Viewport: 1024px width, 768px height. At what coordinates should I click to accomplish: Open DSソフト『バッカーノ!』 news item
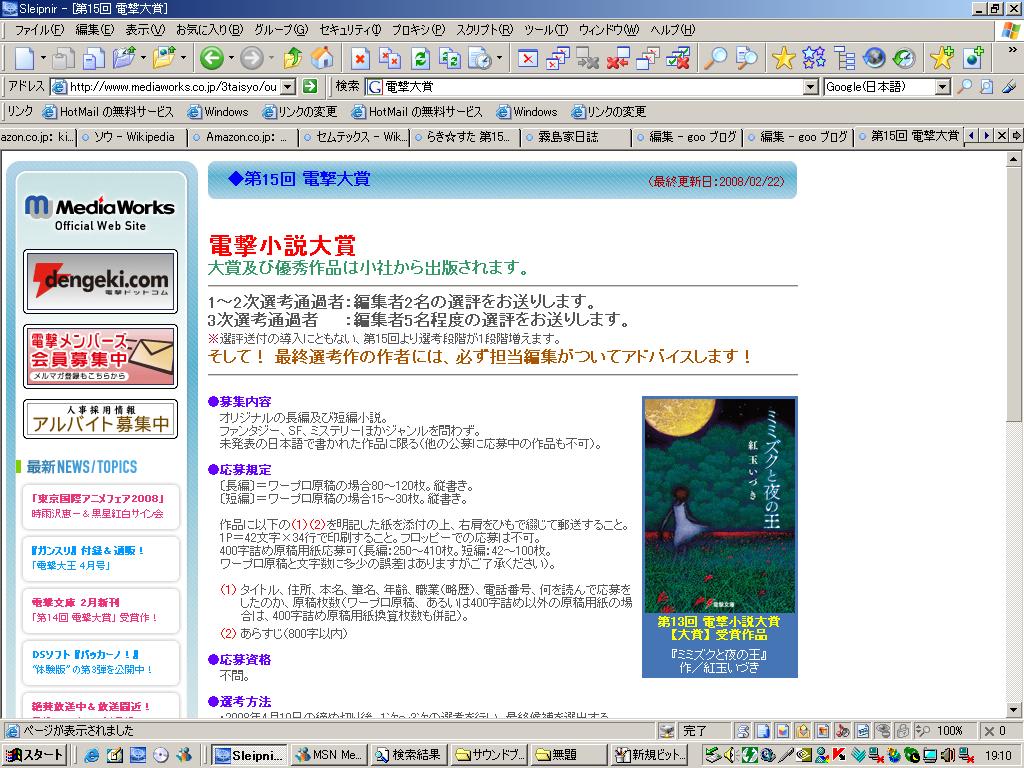(x=100, y=662)
